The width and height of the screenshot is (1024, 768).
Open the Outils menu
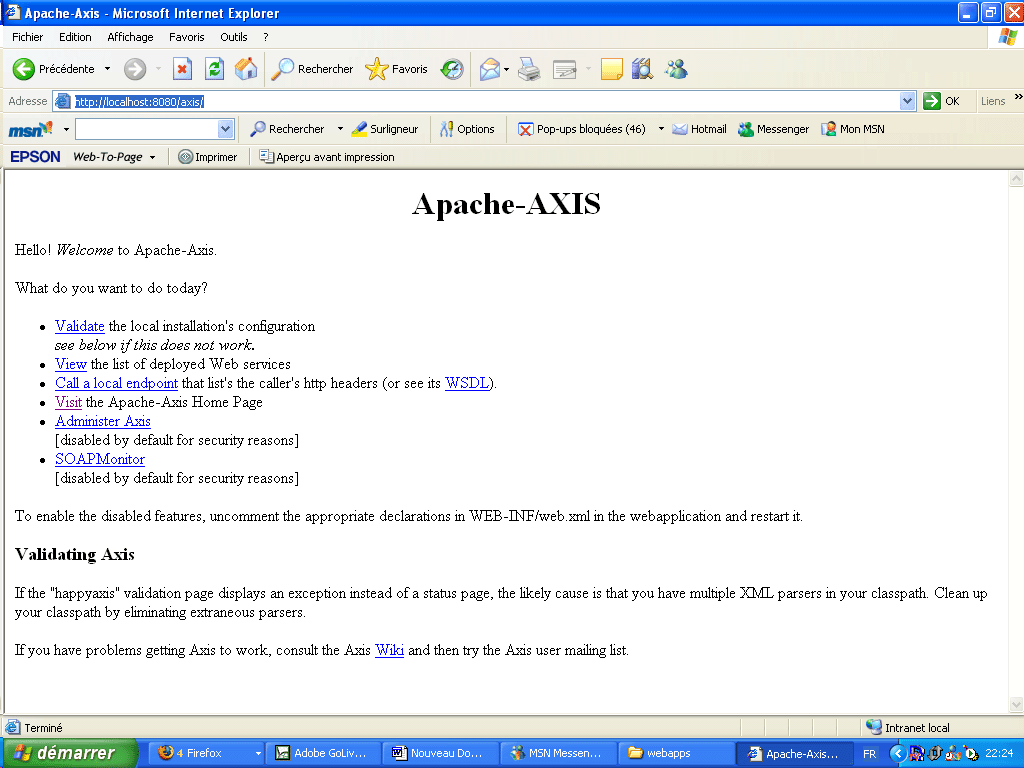click(234, 37)
